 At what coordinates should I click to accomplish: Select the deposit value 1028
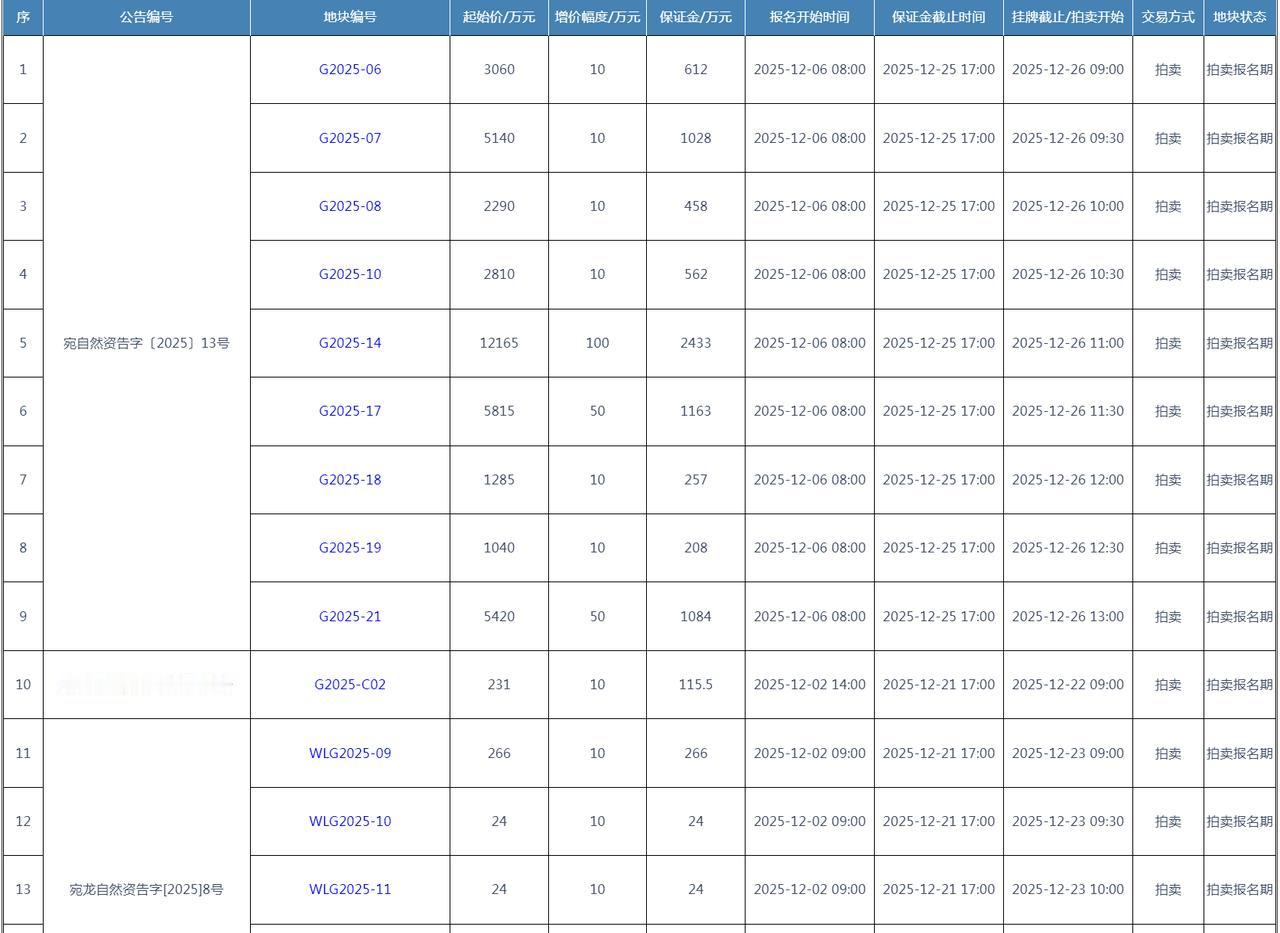pyautogui.click(x=696, y=138)
